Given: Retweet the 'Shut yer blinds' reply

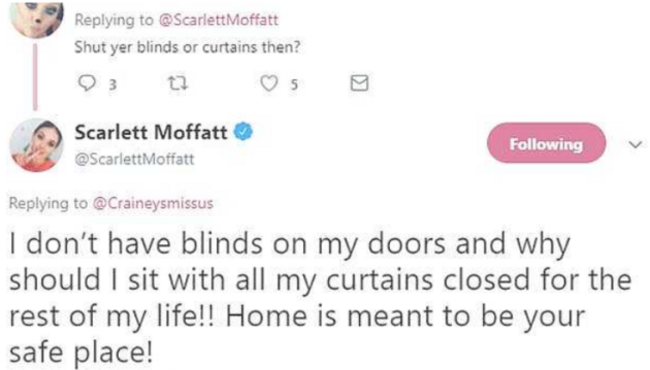Looking at the screenshot, I should coord(177,83).
